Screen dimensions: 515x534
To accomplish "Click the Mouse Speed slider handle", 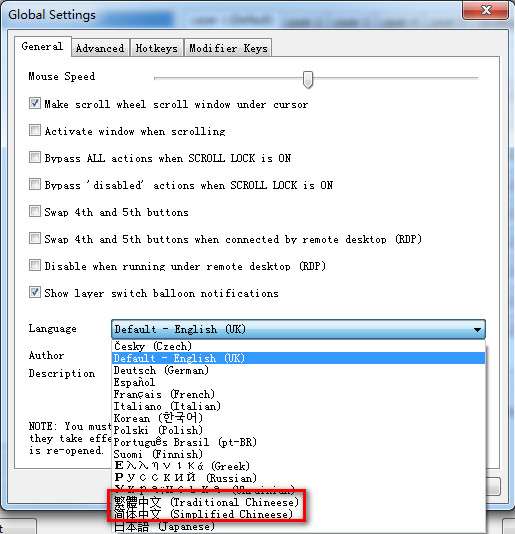I will coord(308,79).
